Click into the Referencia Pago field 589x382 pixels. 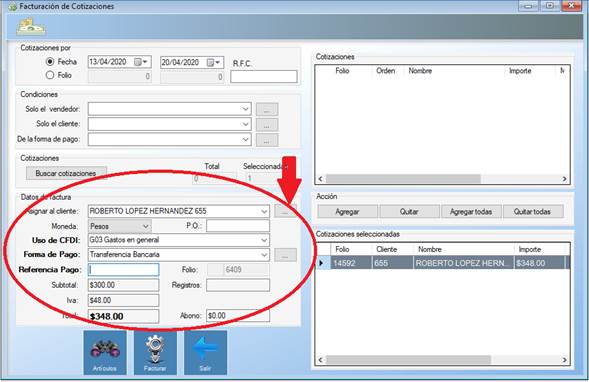point(124,270)
